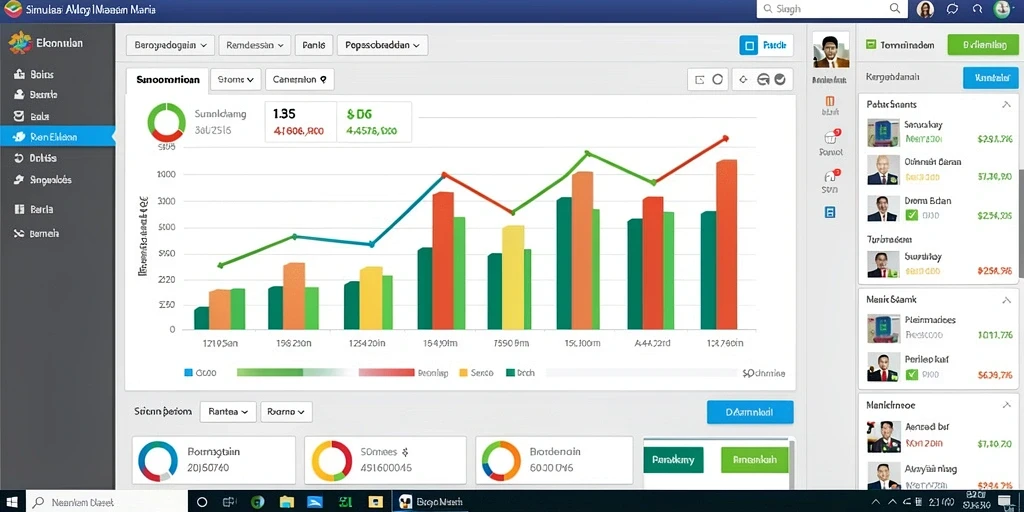1024x512 pixels.
Task: Click the orange column icon labeled blant
Action: click(x=830, y=101)
